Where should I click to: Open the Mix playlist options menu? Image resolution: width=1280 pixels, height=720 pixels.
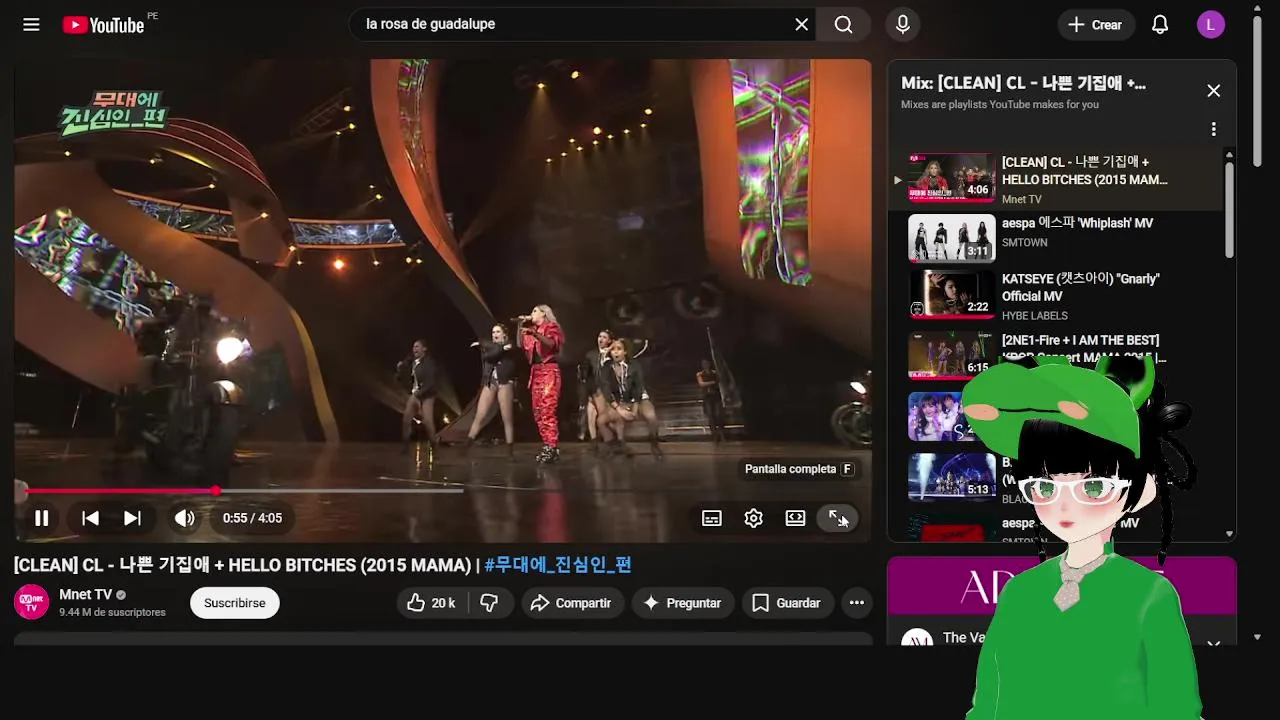click(x=1214, y=129)
